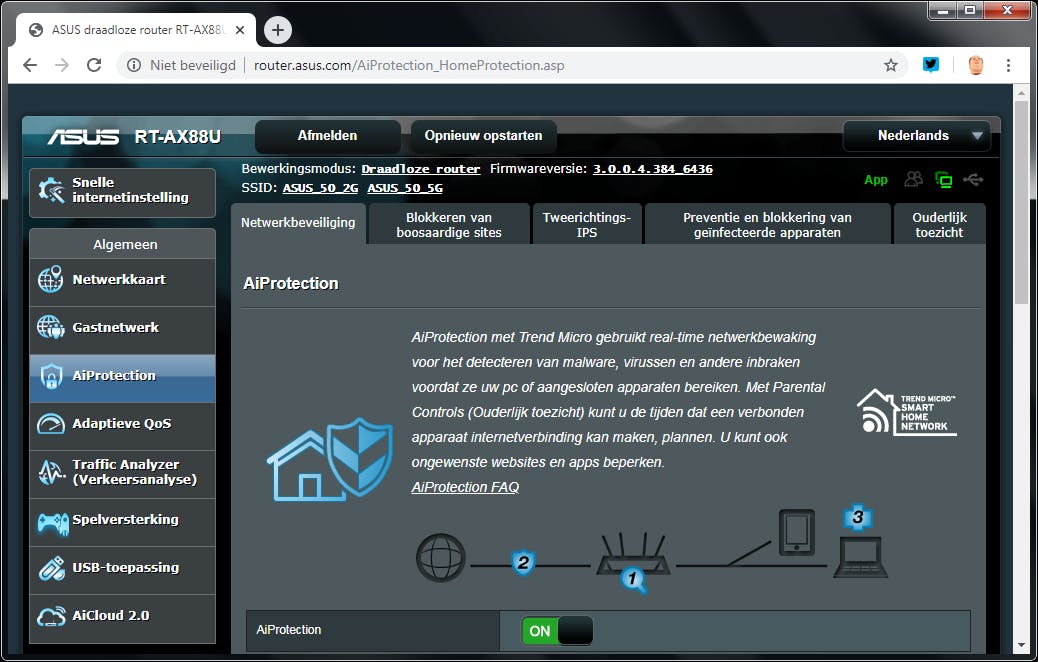Screen dimensions: 1038x662
Task: Click the guest users status icon
Action: point(914,179)
